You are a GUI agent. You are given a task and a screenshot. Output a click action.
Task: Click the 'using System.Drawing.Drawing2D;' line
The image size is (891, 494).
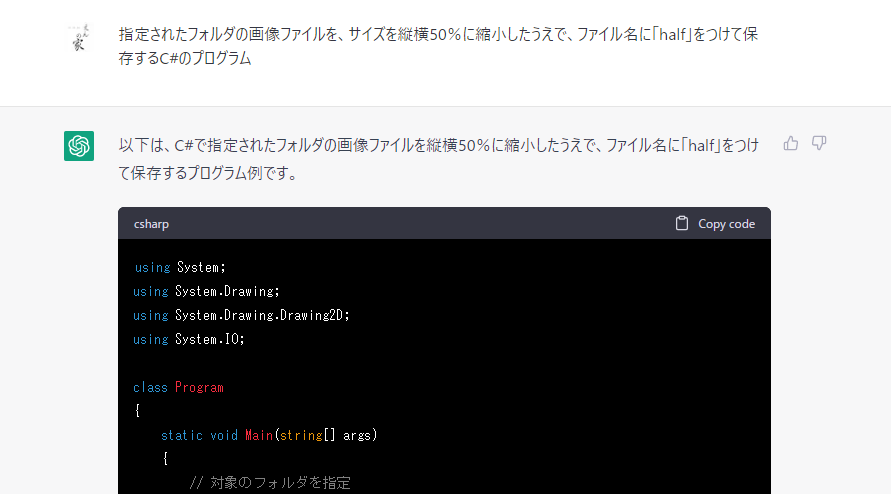coord(241,315)
